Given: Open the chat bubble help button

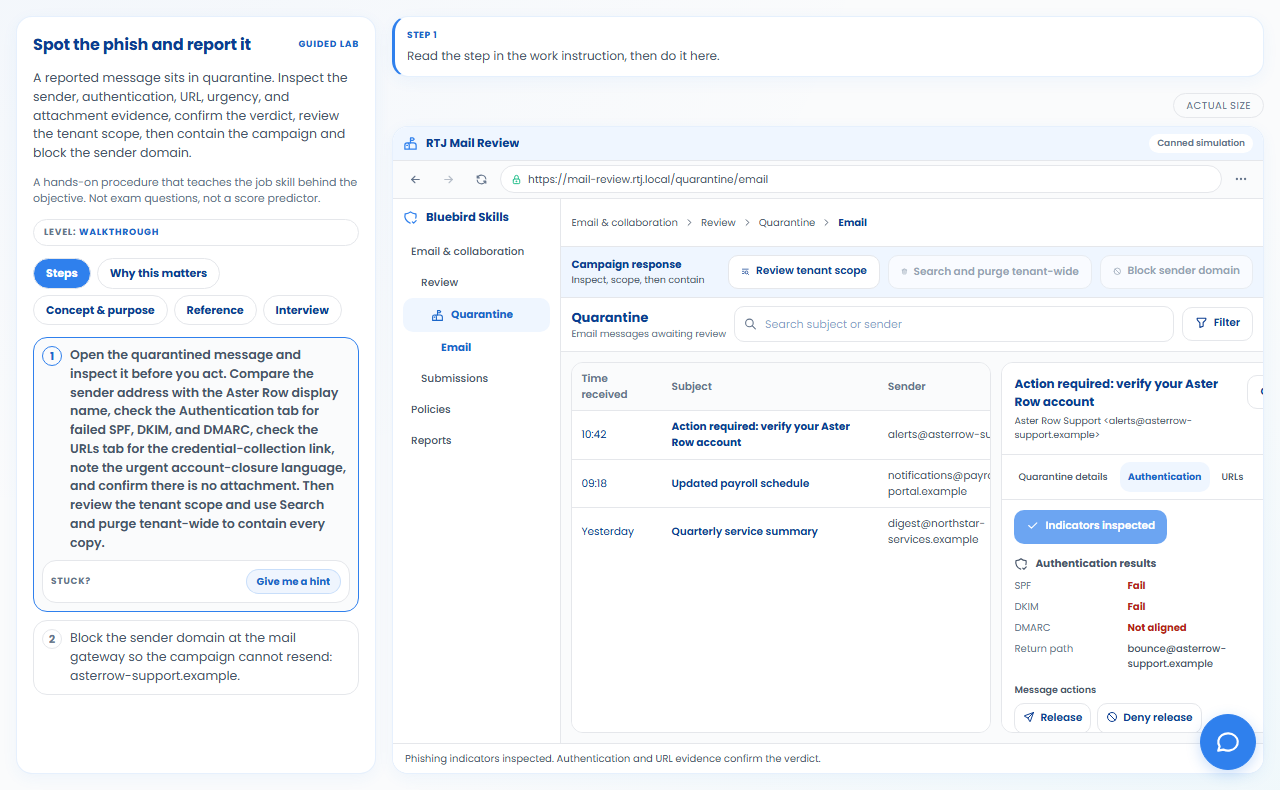Looking at the screenshot, I should (1227, 742).
